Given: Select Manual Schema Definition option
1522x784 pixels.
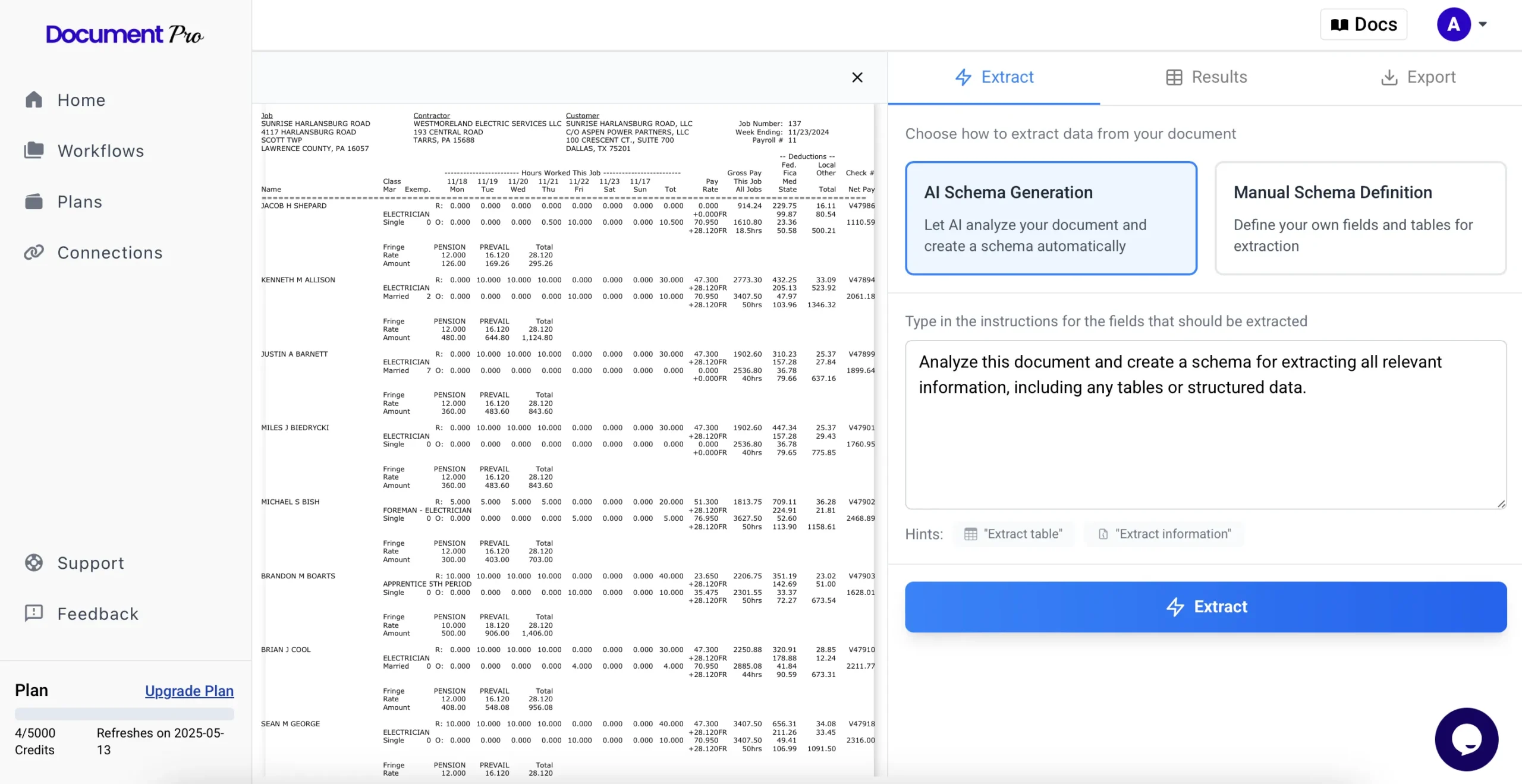Looking at the screenshot, I should click(x=1361, y=218).
